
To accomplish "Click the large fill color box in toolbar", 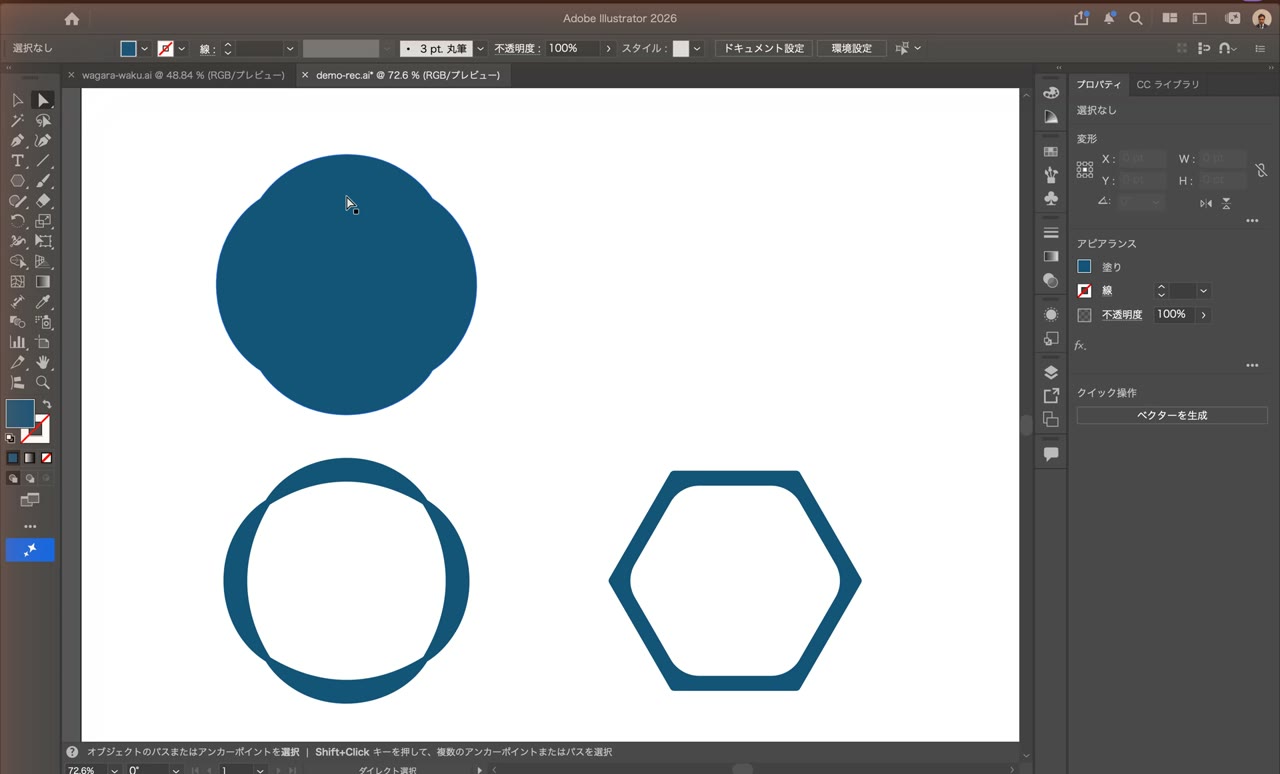I will click(20, 413).
